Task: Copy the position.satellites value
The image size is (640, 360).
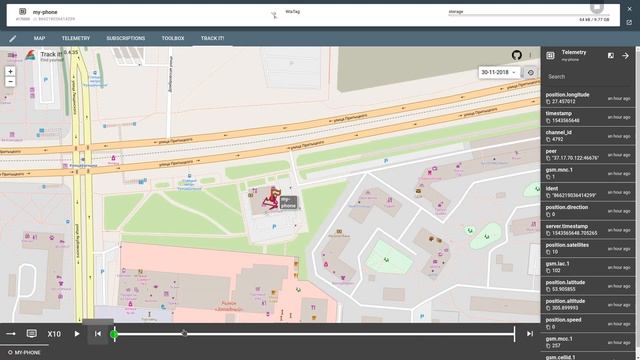Action: tap(548, 252)
